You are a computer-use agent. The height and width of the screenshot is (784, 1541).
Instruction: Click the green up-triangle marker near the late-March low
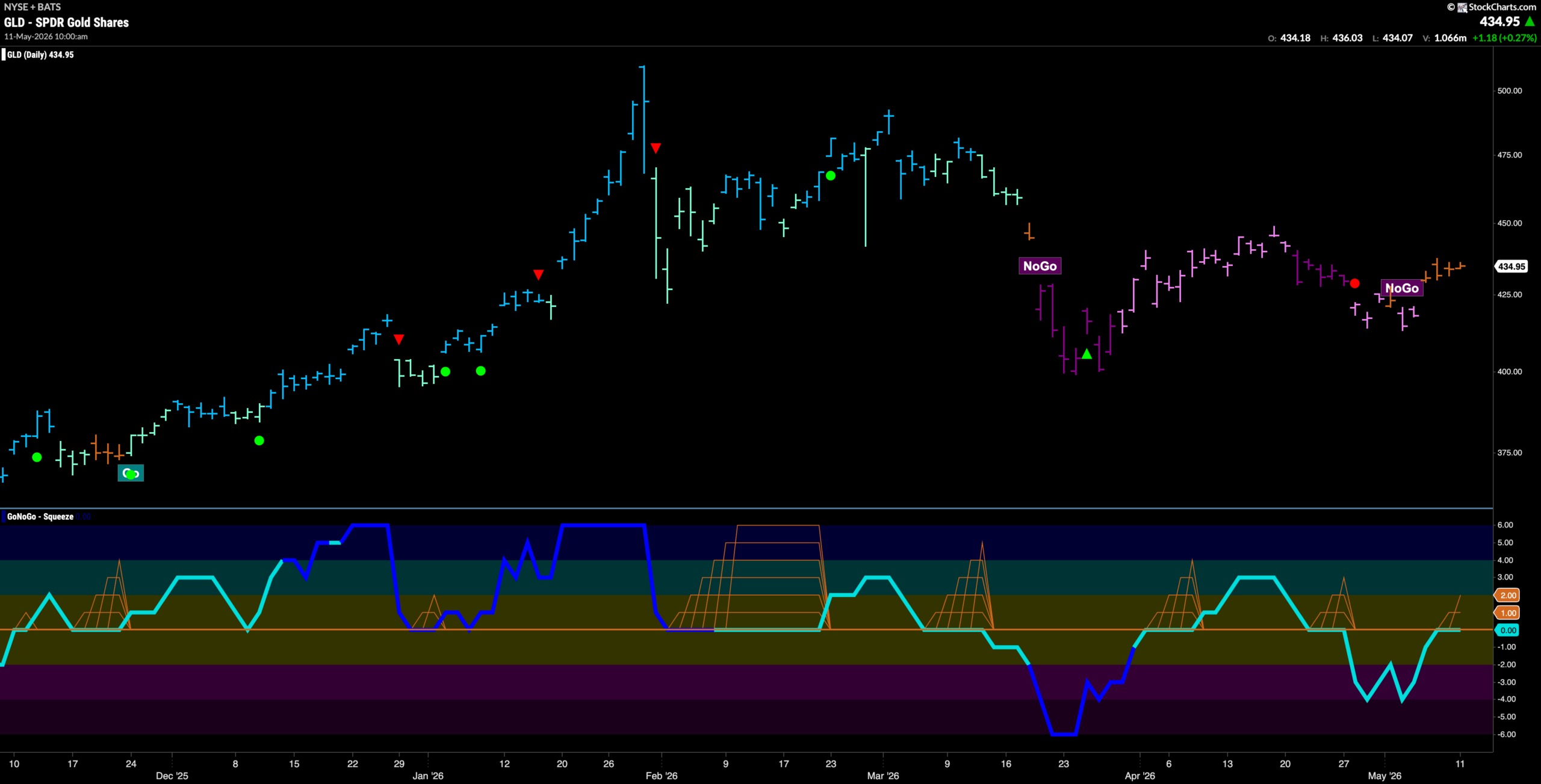(1087, 354)
